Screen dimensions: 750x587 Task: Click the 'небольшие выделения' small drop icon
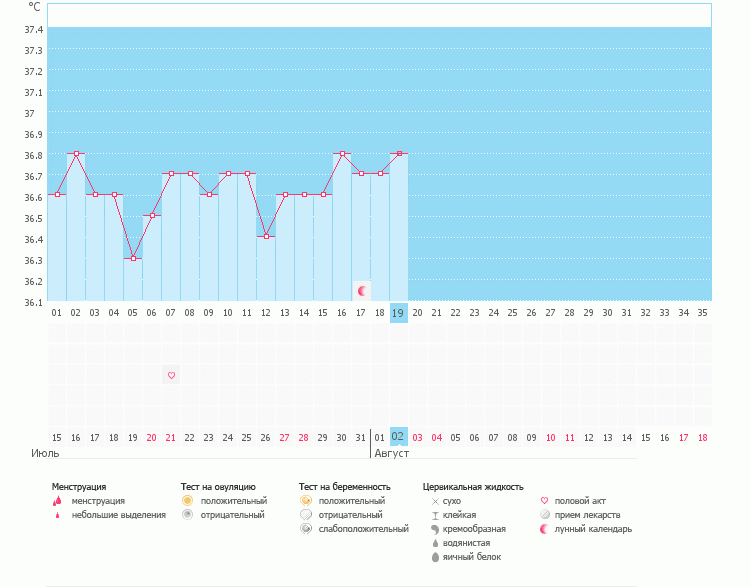click(57, 515)
